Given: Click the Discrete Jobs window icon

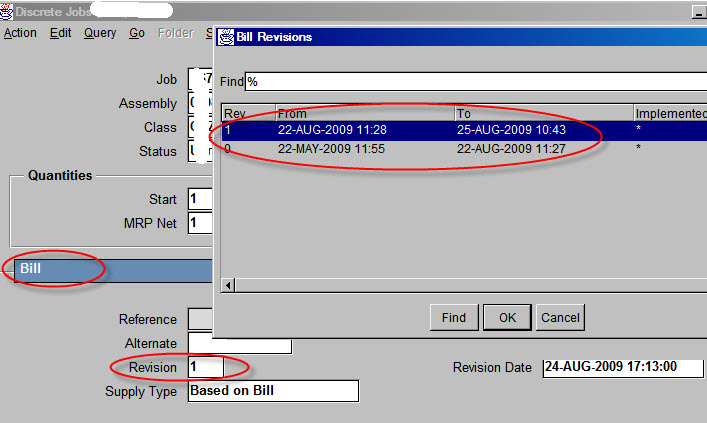Looking at the screenshot, I should click(x=6, y=11).
